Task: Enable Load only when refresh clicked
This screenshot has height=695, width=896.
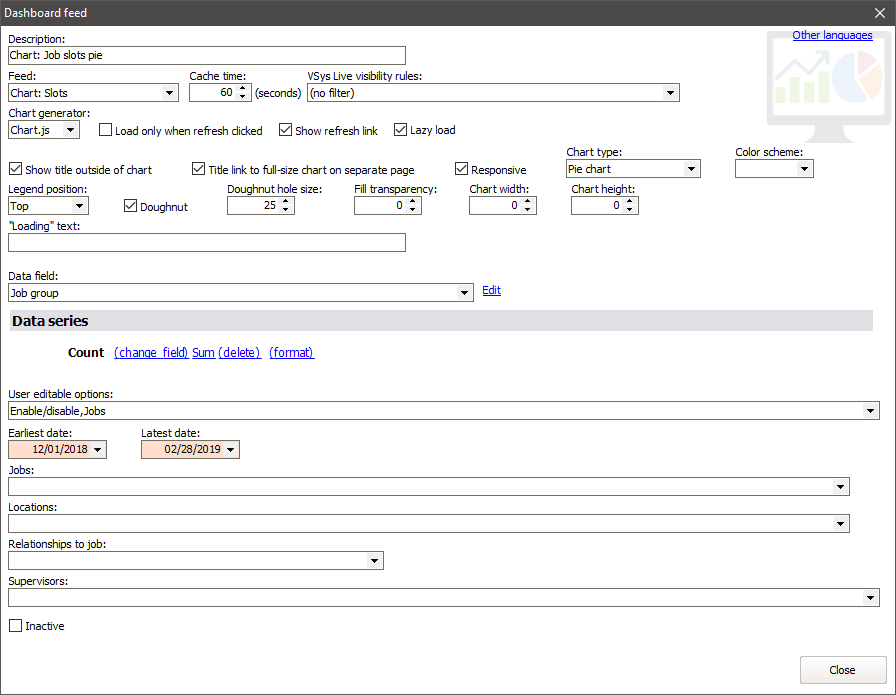Action: point(106,131)
